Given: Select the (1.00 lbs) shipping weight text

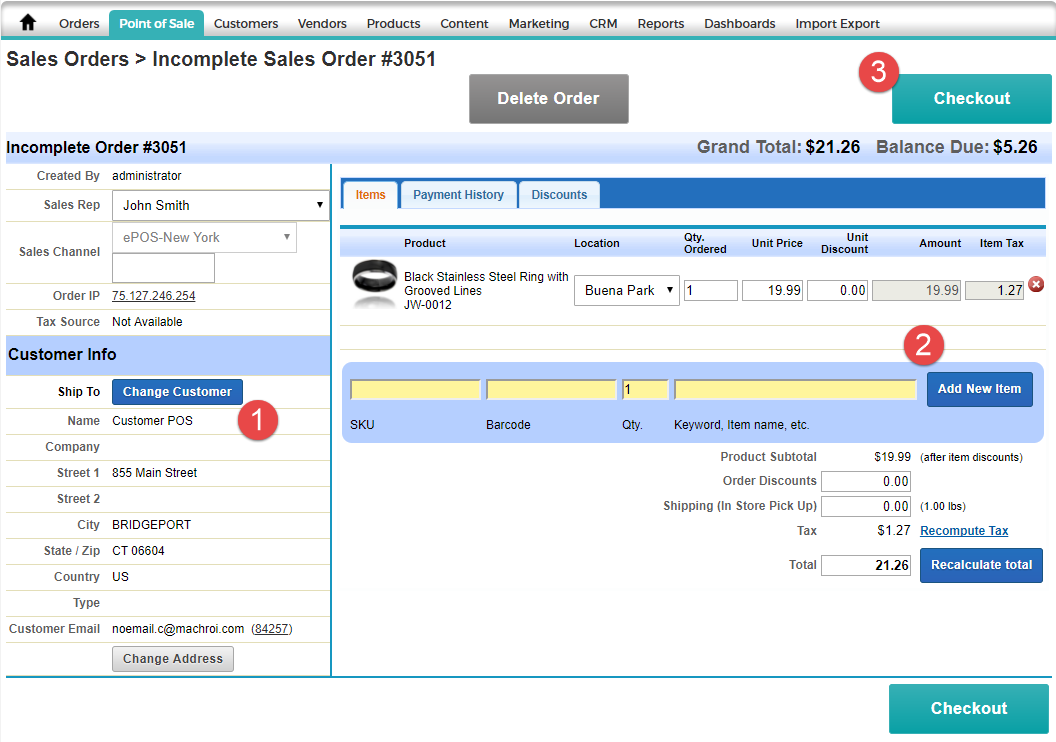Looking at the screenshot, I should click(x=943, y=506).
